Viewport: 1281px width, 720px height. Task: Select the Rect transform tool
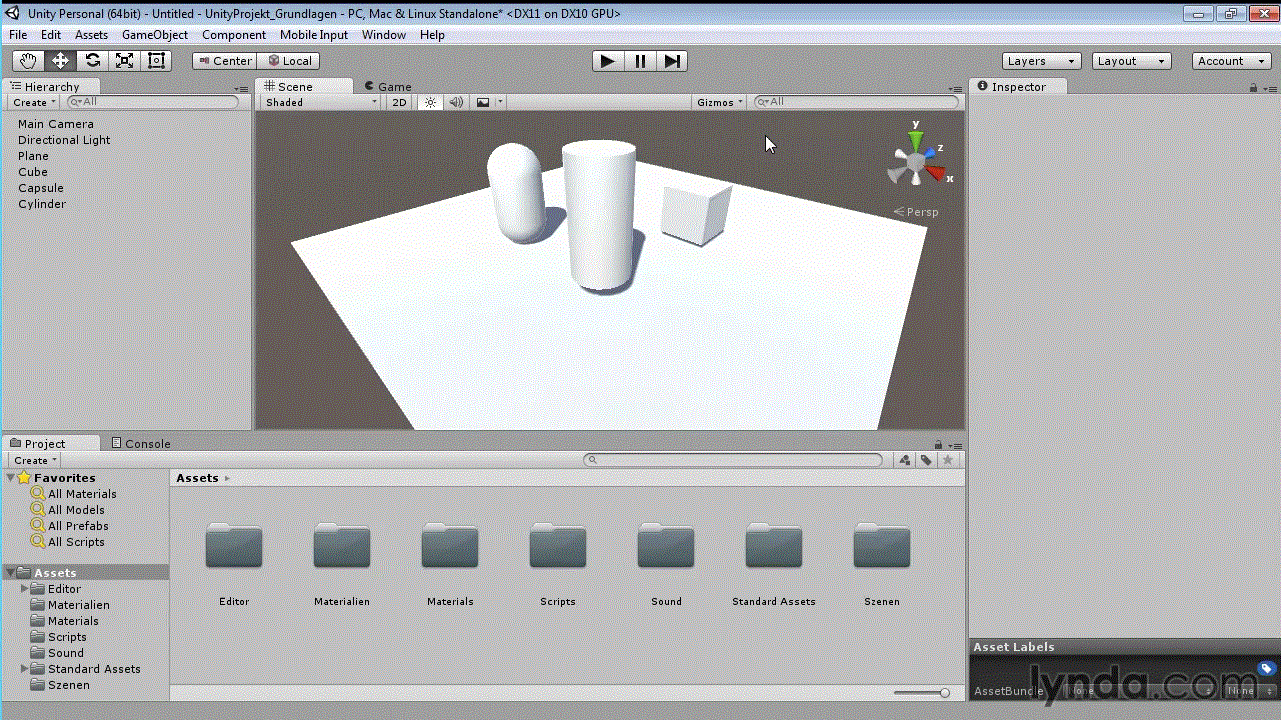[x=156, y=61]
